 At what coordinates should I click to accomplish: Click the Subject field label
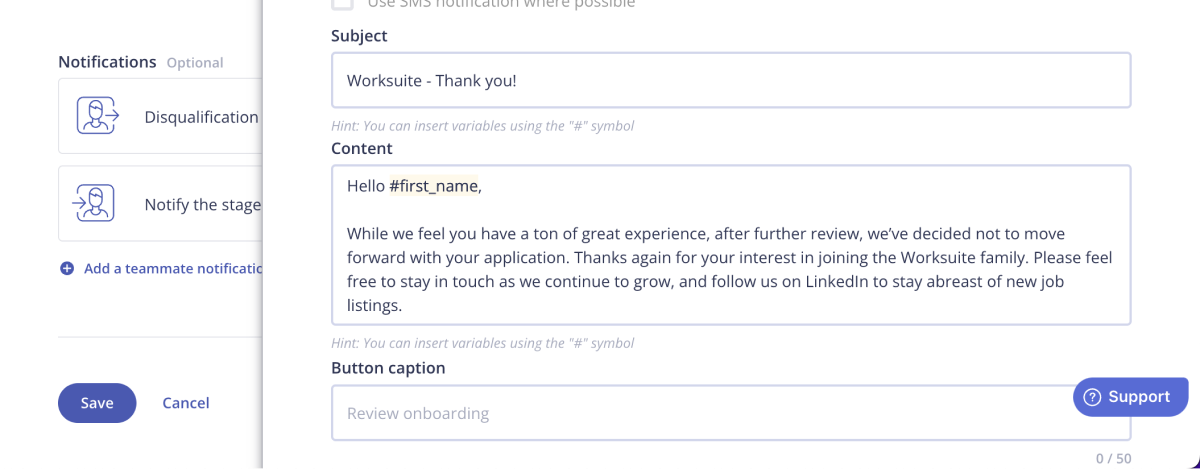[x=359, y=36]
